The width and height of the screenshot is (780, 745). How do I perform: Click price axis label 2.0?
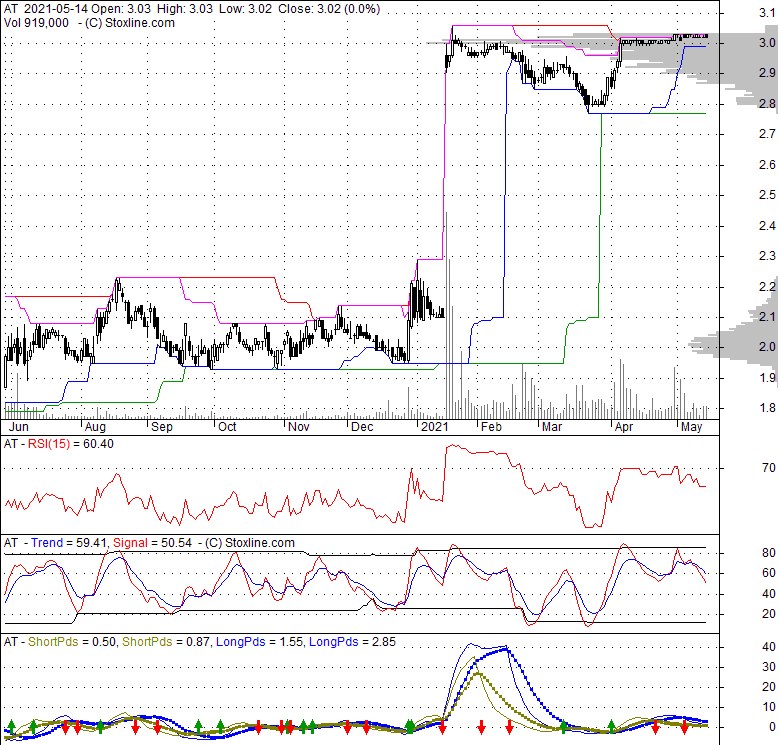tap(768, 347)
